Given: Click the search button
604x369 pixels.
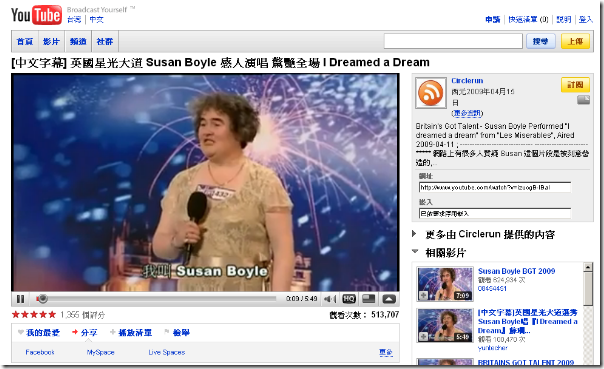Looking at the screenshot, I should pos(540,41).
